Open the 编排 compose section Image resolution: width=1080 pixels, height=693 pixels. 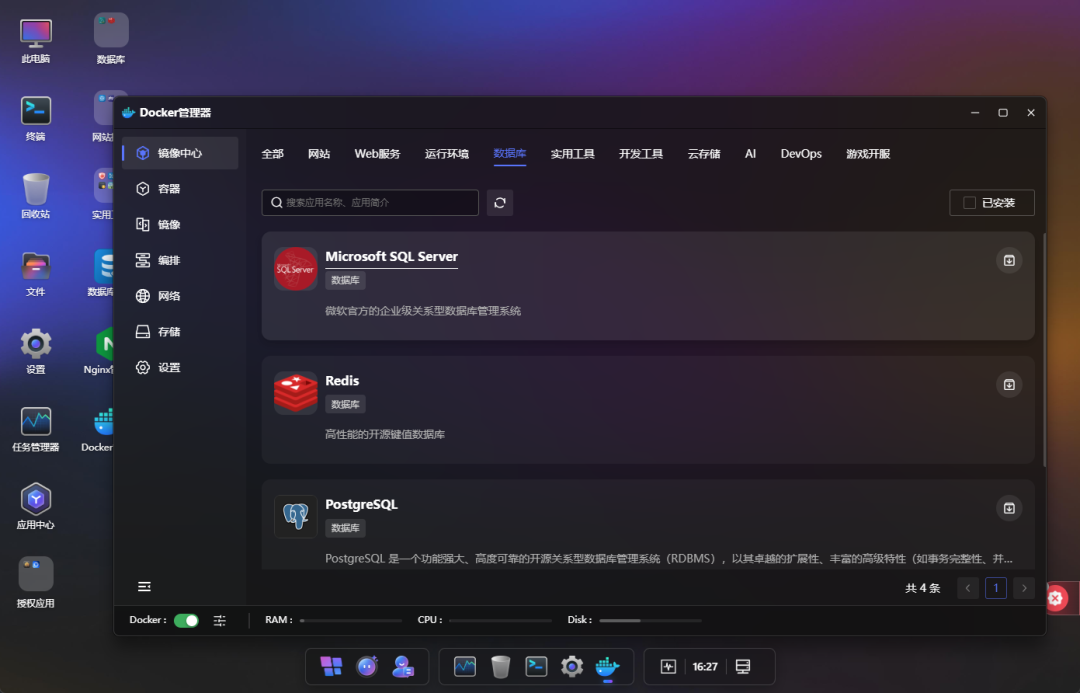pyautogui.click(x=180, y=260)
